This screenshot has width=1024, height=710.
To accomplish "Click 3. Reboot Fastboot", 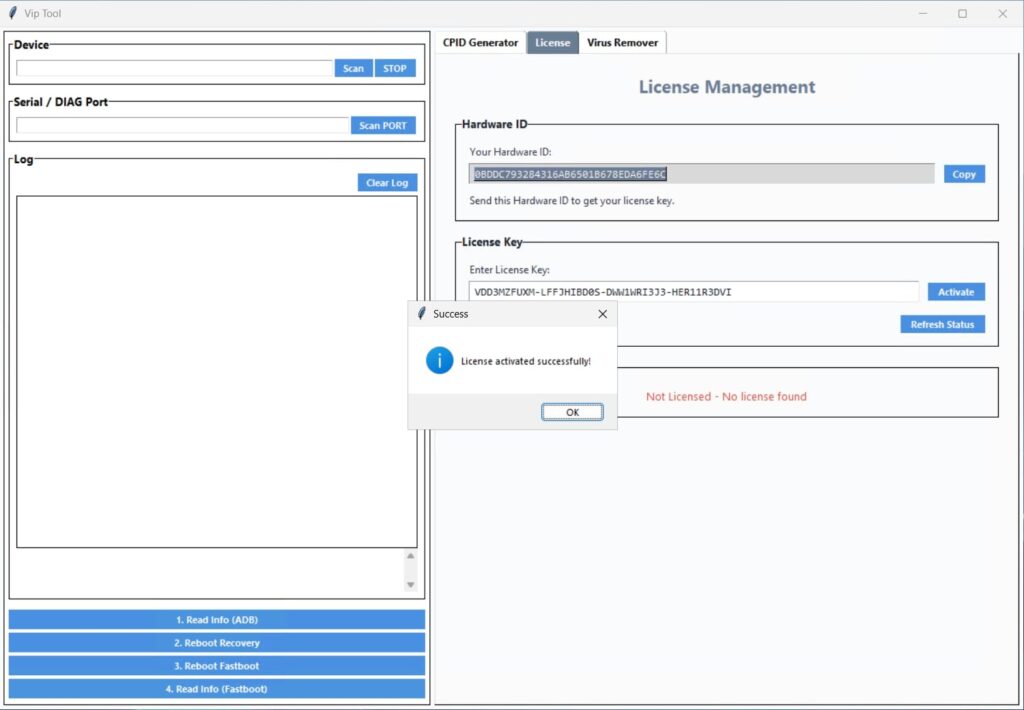I will tap(217, 666).
